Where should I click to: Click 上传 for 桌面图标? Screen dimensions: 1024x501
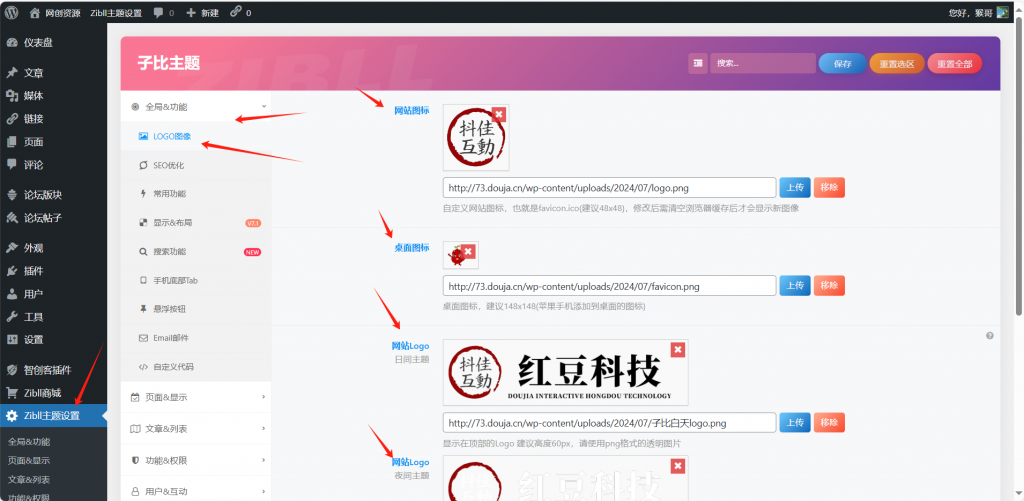795,285
